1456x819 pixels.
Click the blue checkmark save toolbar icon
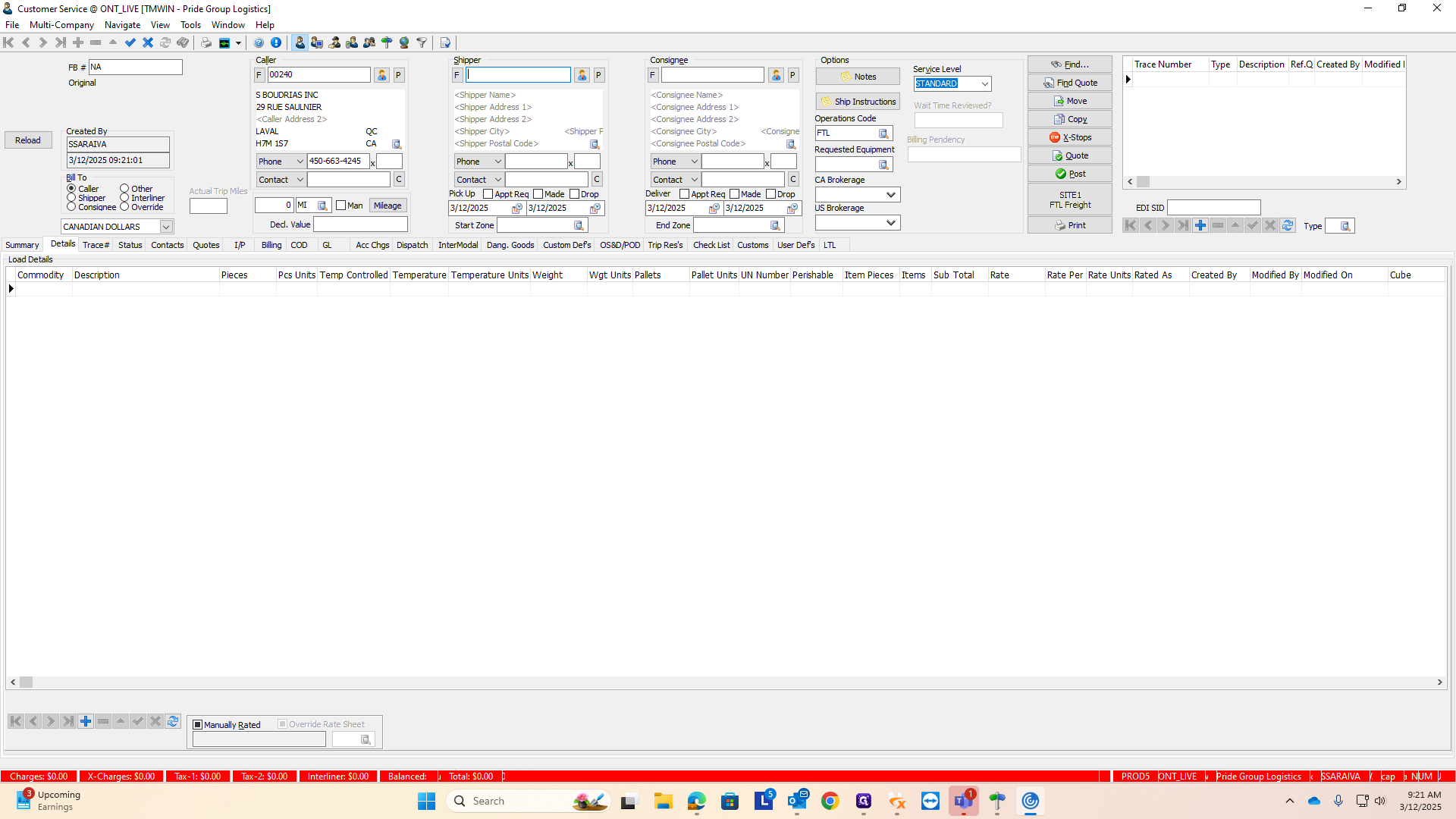(x=130, y=43)
